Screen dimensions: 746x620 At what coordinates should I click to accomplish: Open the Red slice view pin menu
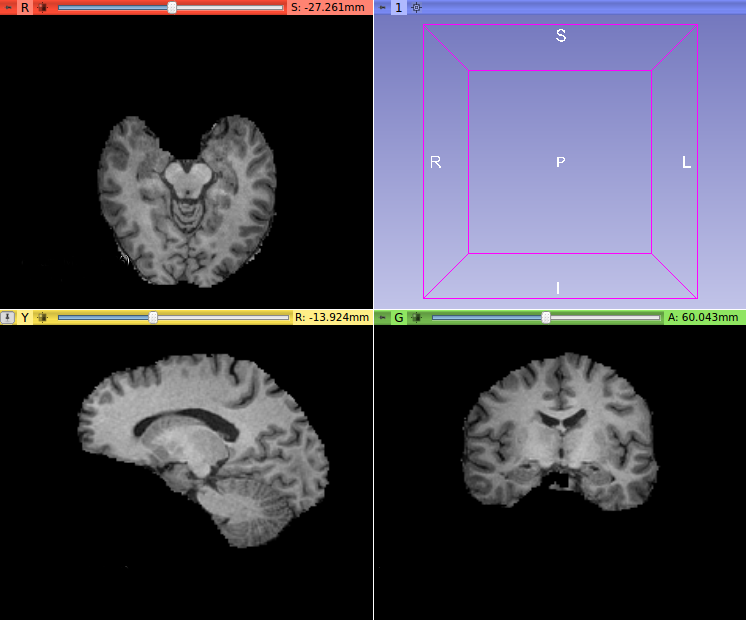[8, 7]
